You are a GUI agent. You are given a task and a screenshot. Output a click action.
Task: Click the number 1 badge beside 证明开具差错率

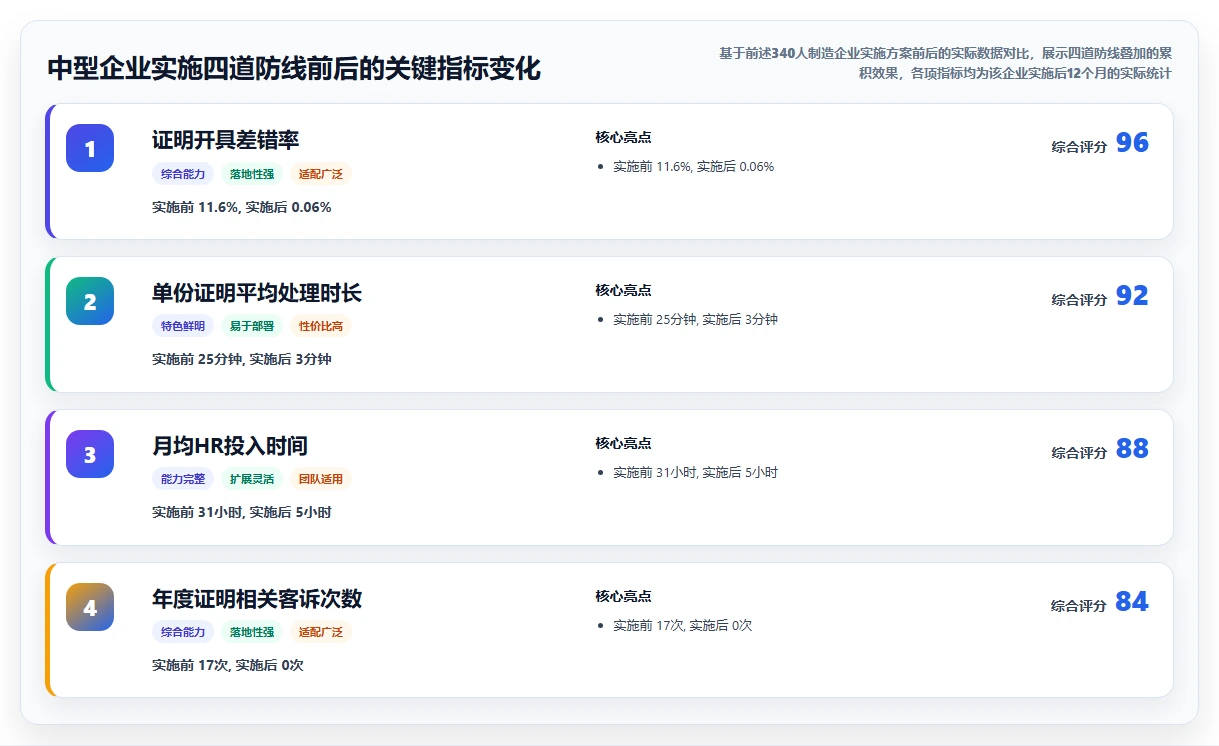[x=90, y=148]
